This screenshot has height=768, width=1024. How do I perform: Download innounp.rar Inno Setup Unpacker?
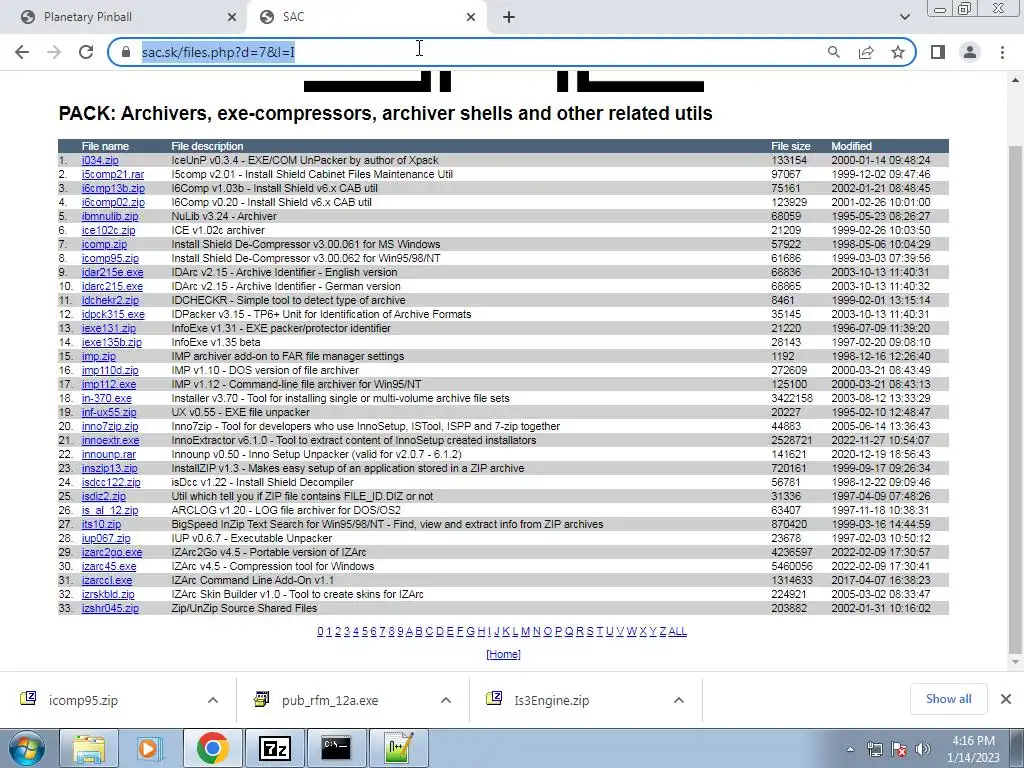(x=109, y=455)
